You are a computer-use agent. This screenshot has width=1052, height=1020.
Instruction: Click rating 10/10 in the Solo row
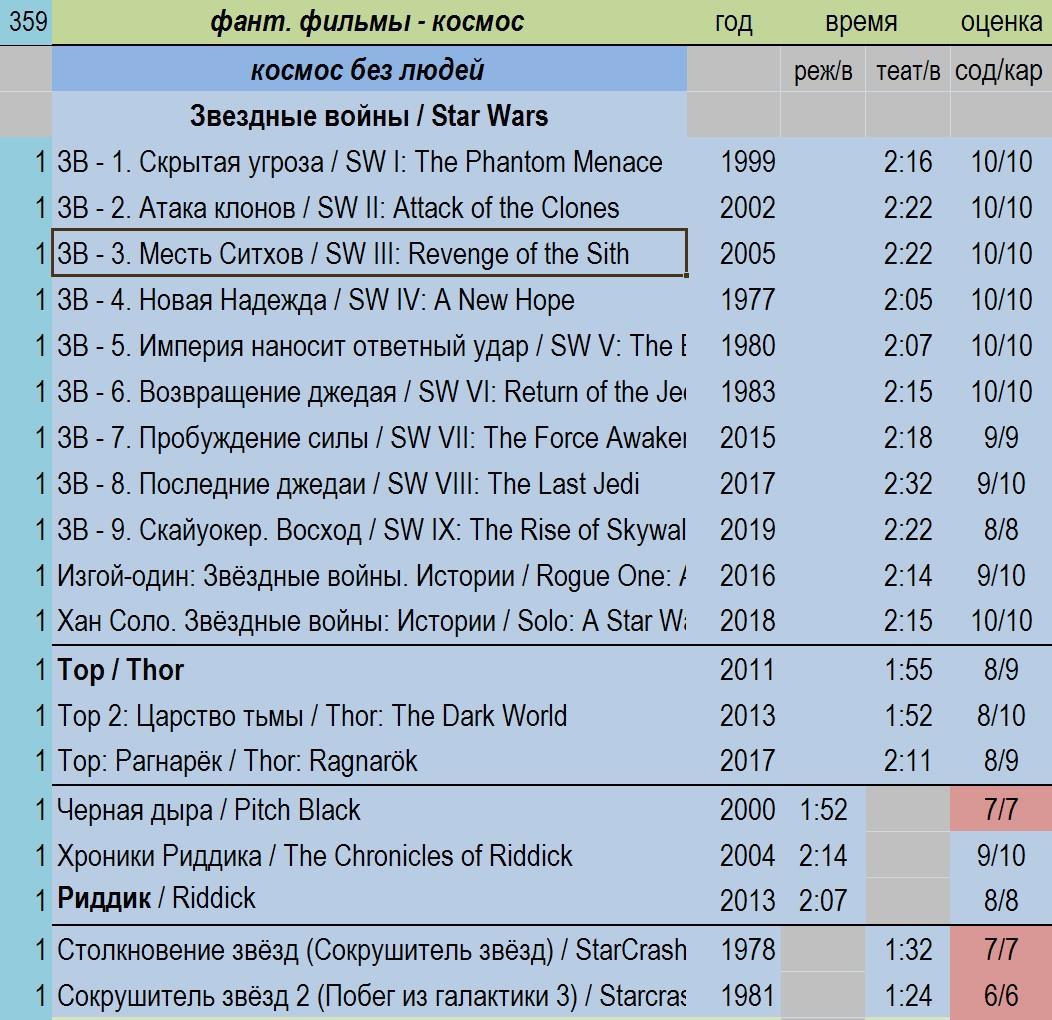point(1001,621)
